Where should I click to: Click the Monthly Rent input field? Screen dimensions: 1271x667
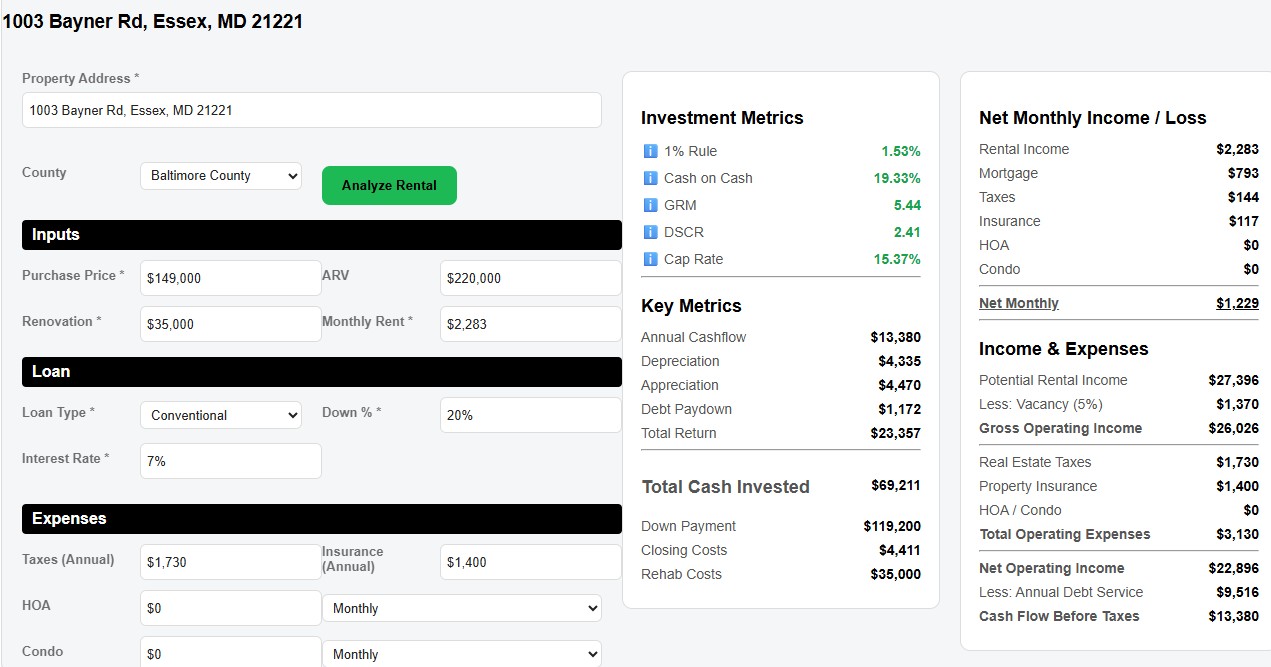coord(531,324)
